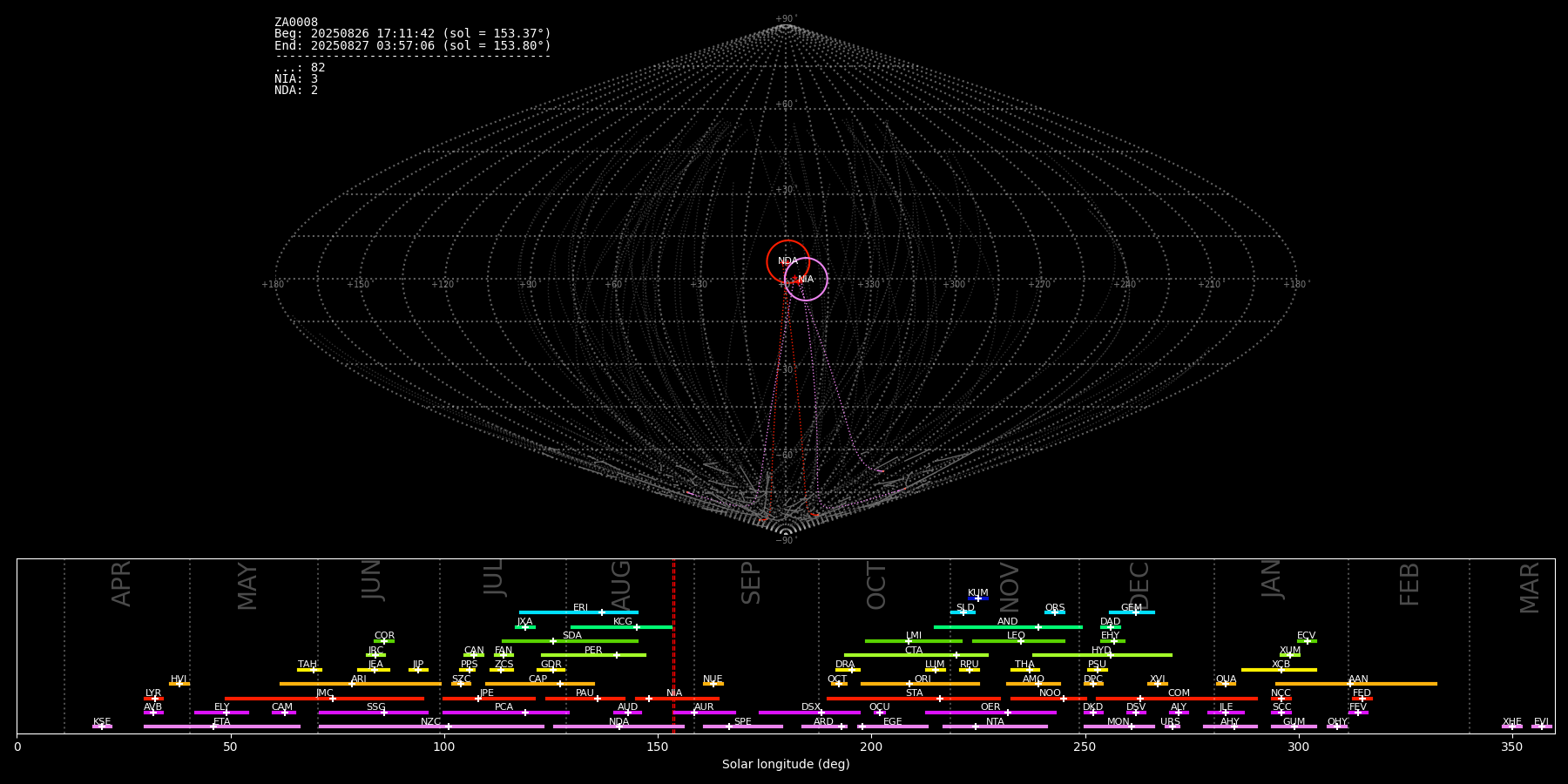This screenshot has width=1568, height=784.
Task: Click the GEM shower label
Action: [x=1132, y=608]
